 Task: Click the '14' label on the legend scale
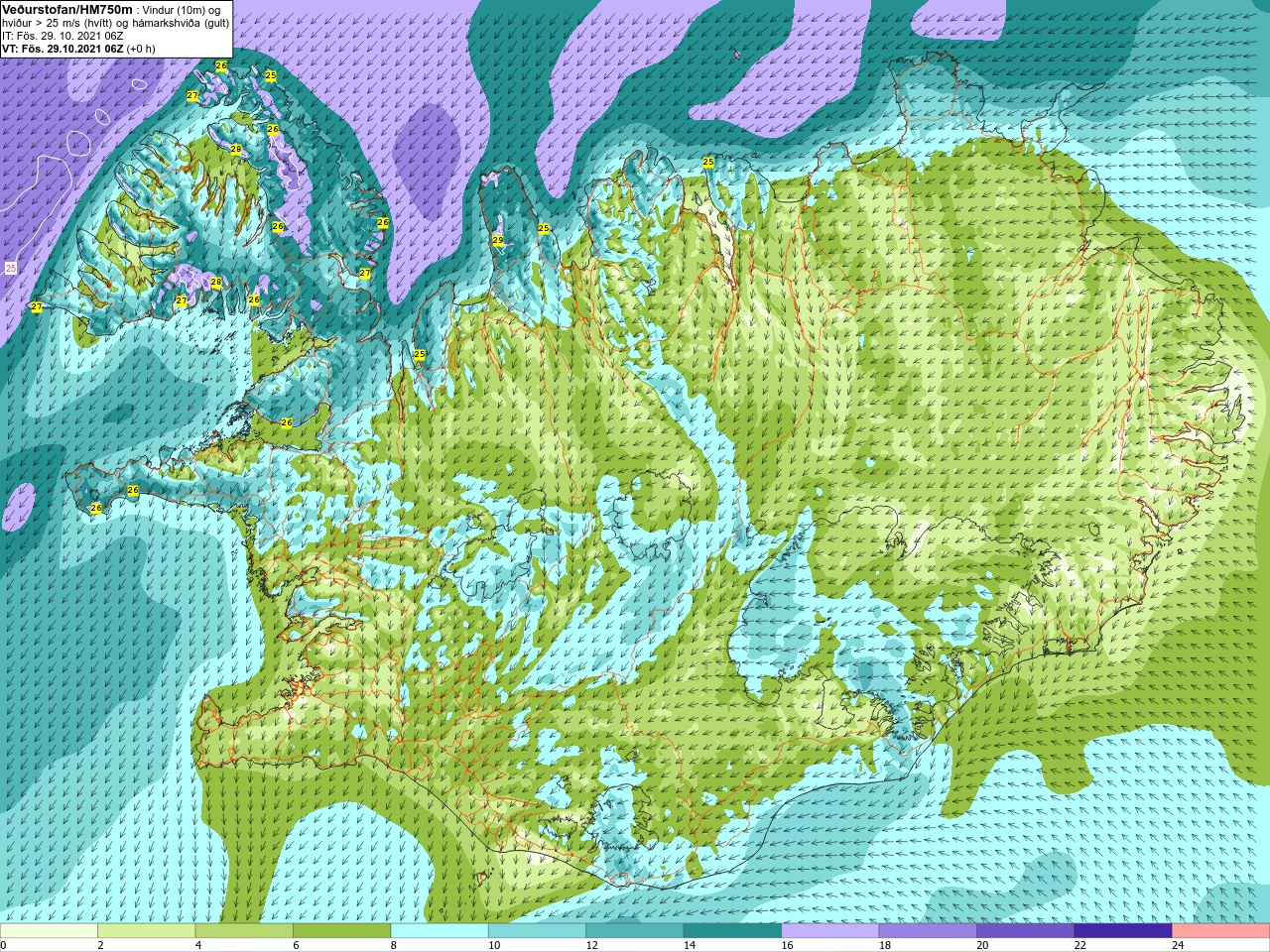point(690,945)
